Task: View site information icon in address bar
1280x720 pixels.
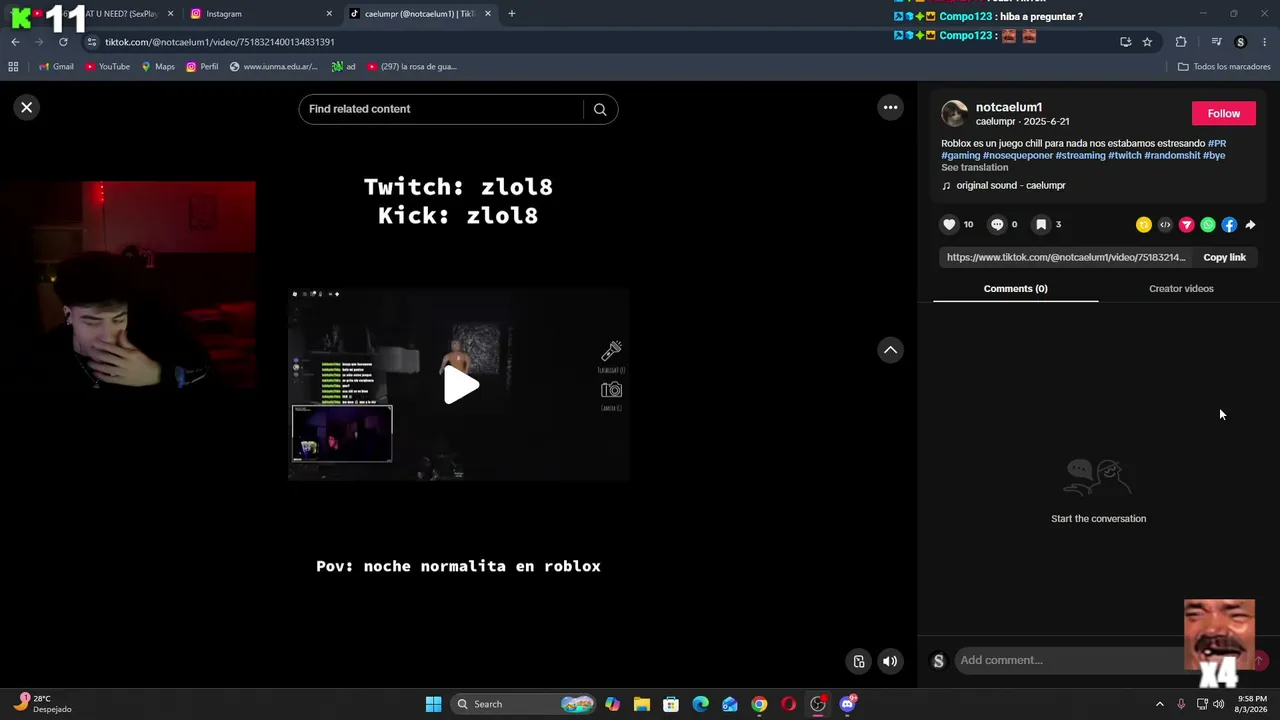Action: (92, 42)
